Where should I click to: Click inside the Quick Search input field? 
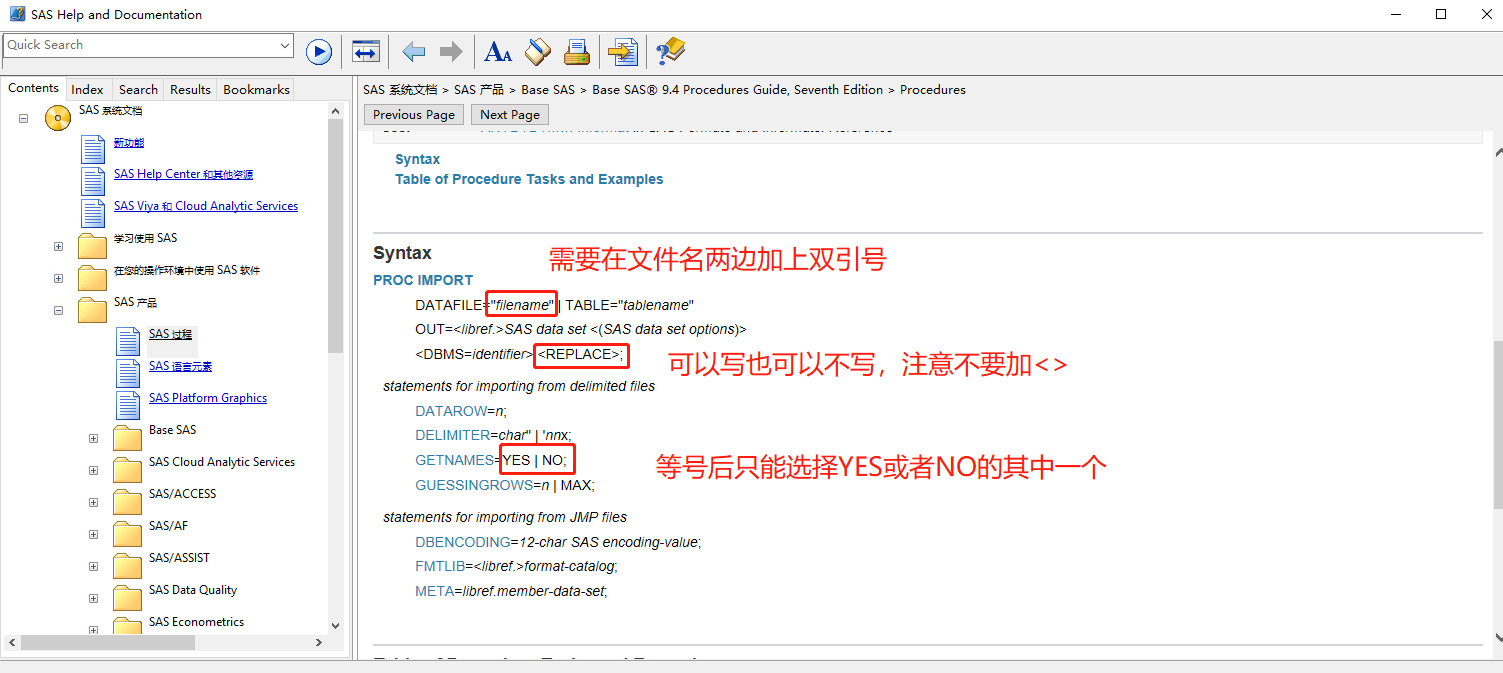140,45
